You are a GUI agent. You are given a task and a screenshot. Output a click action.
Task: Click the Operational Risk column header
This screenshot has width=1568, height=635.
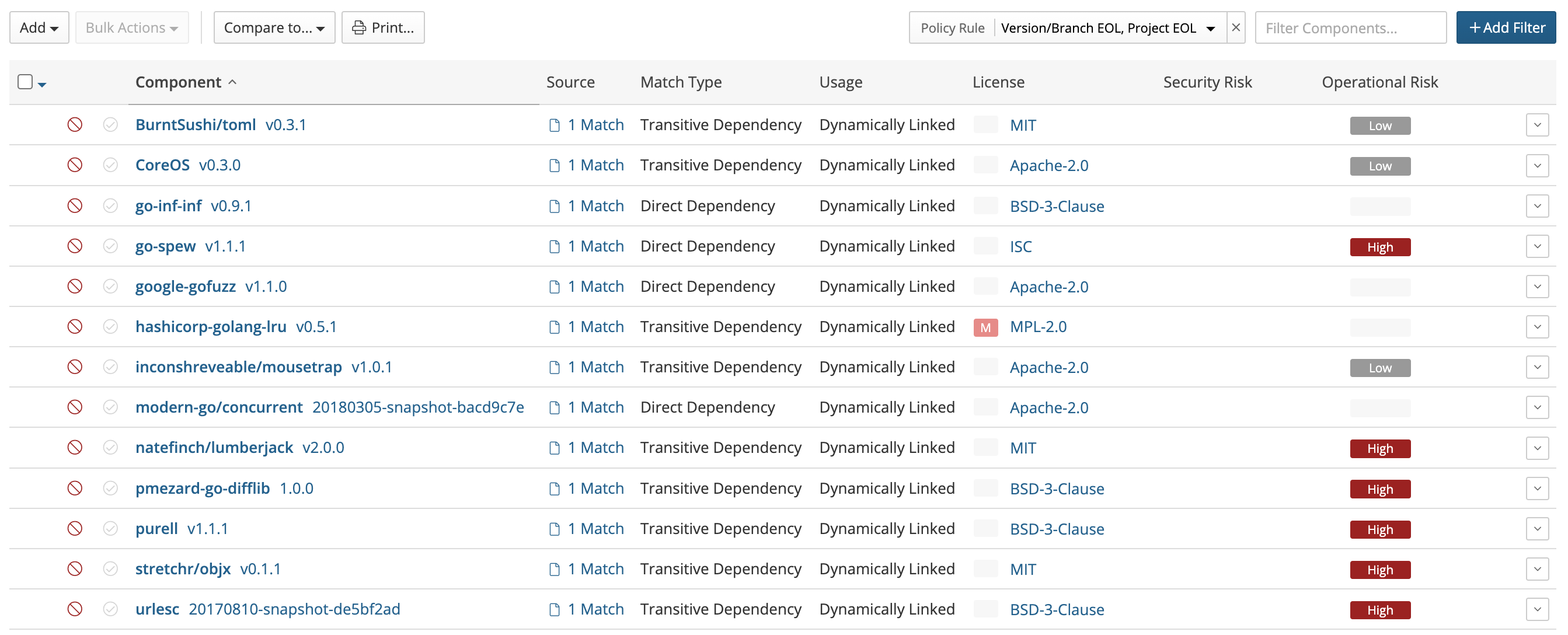[1379, 82]
